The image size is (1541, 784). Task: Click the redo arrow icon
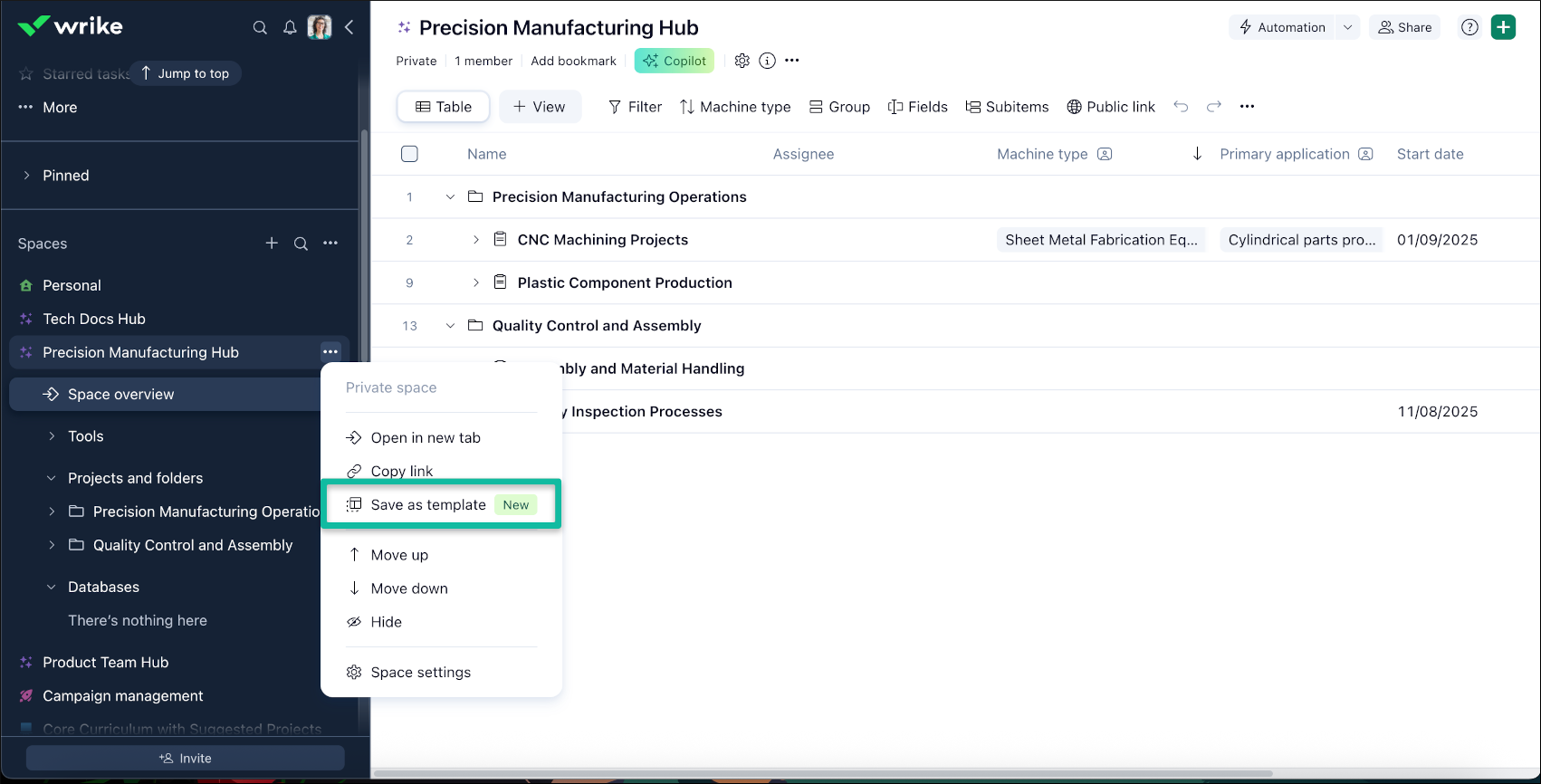pyautogui.click(x=1214, y=106)
